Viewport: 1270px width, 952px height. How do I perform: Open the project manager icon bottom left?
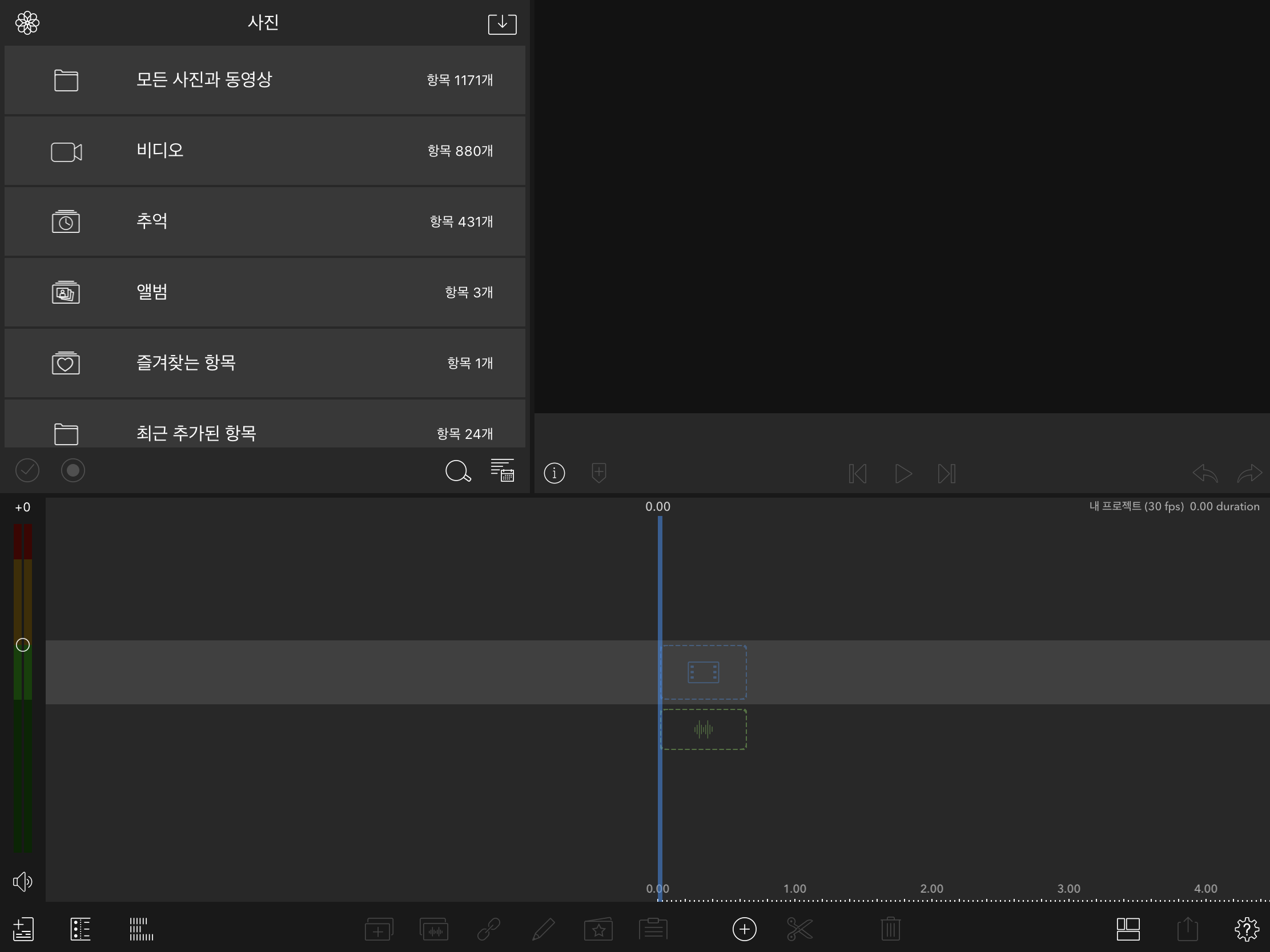[x=23, y=929]
